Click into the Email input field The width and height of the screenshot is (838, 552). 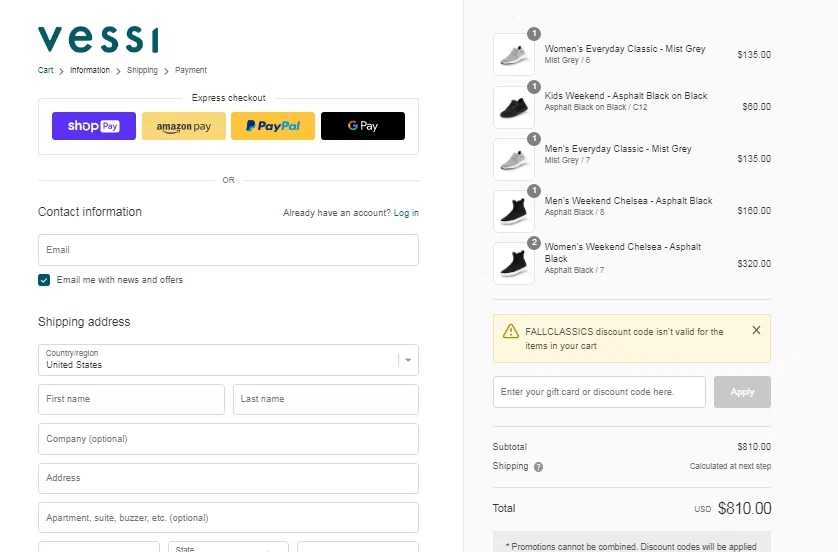tap(228, 250)
